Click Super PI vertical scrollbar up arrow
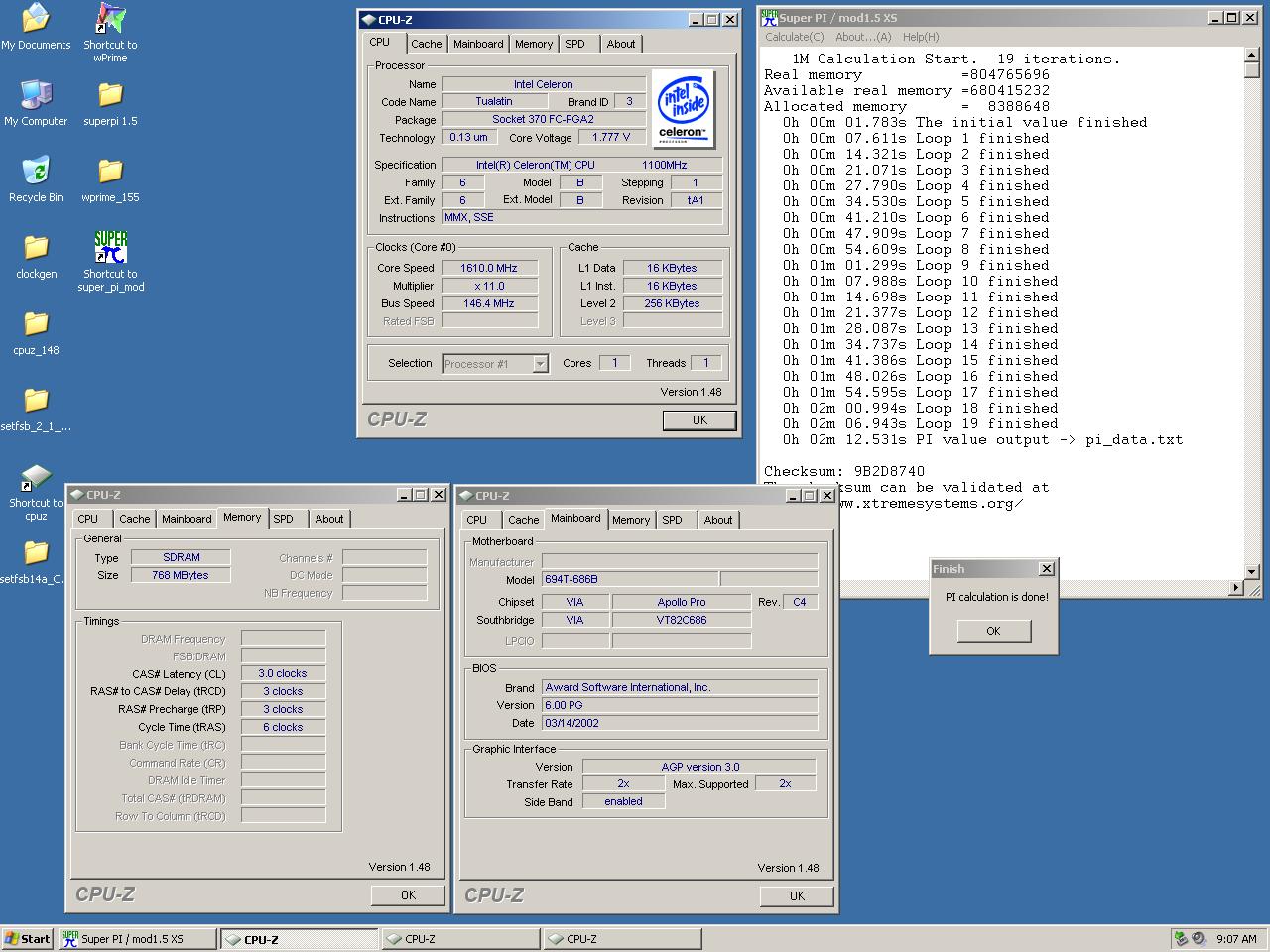The height and width of the screenshot is (952, 1270). coord(1252,56)
